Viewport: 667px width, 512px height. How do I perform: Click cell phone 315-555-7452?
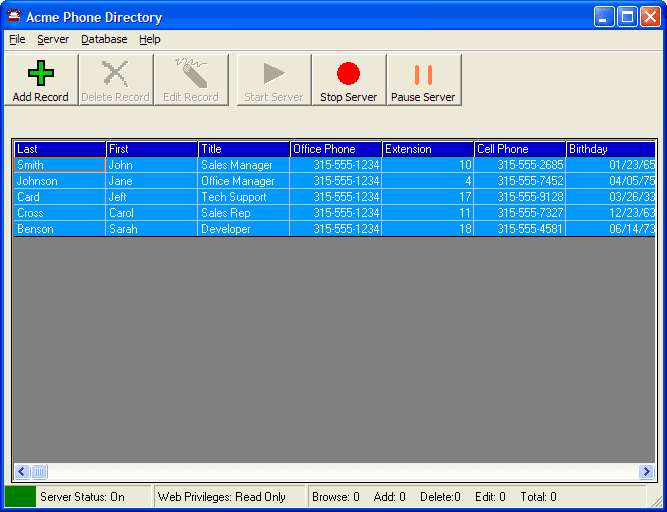point(520,181)
